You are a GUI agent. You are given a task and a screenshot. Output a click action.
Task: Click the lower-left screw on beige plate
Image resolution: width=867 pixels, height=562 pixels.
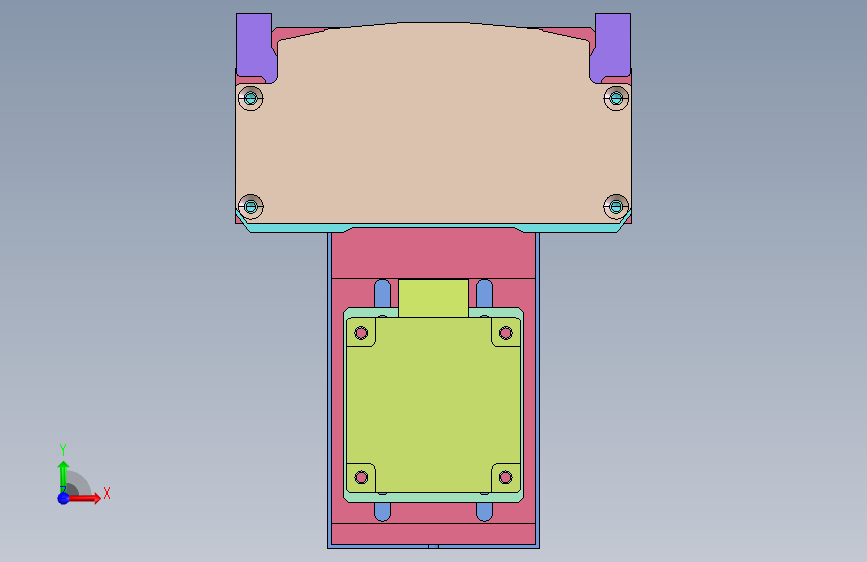[x=250, y=207]
